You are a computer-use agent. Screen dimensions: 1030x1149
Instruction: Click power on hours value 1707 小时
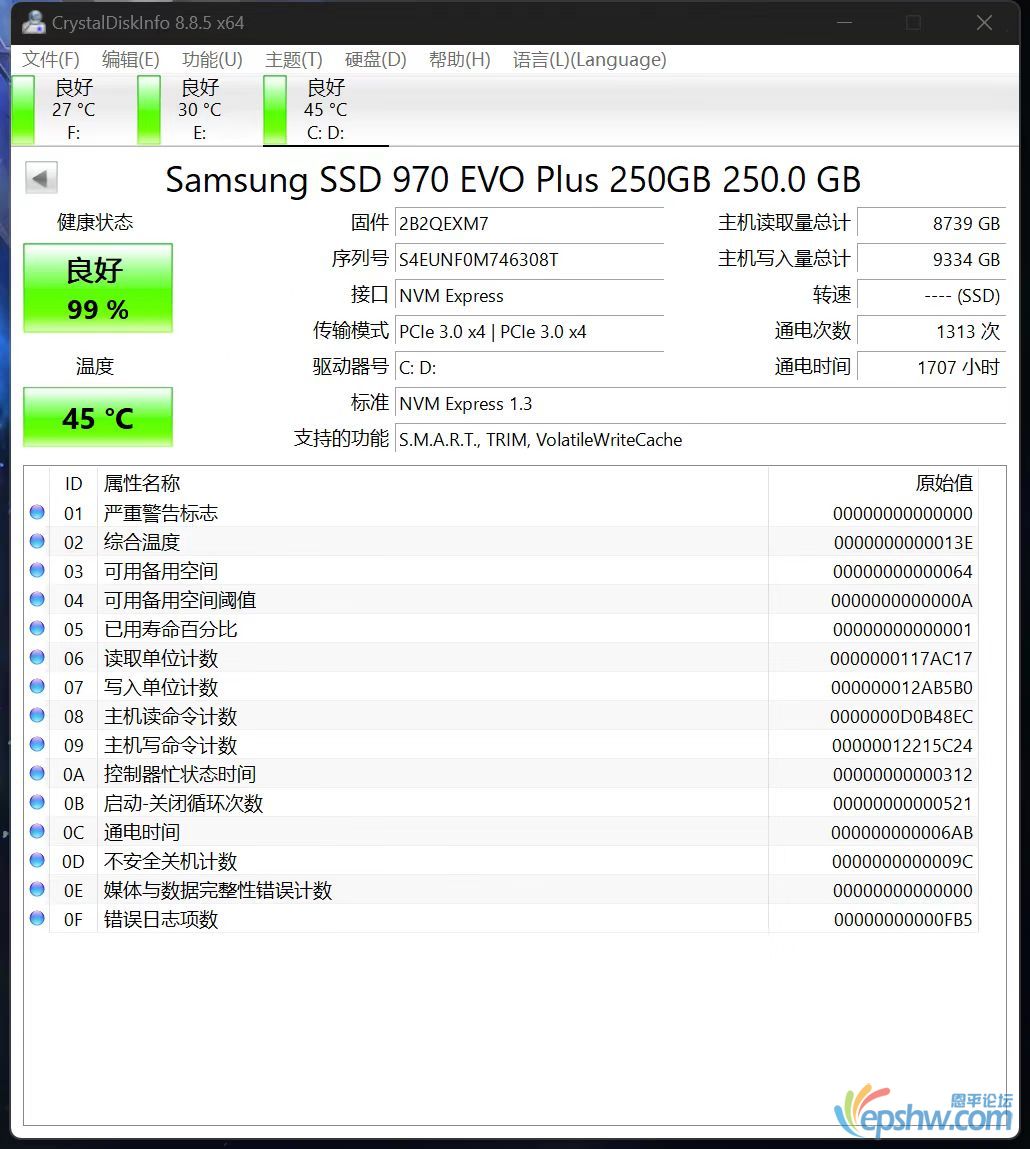click(x=931, y=367)
